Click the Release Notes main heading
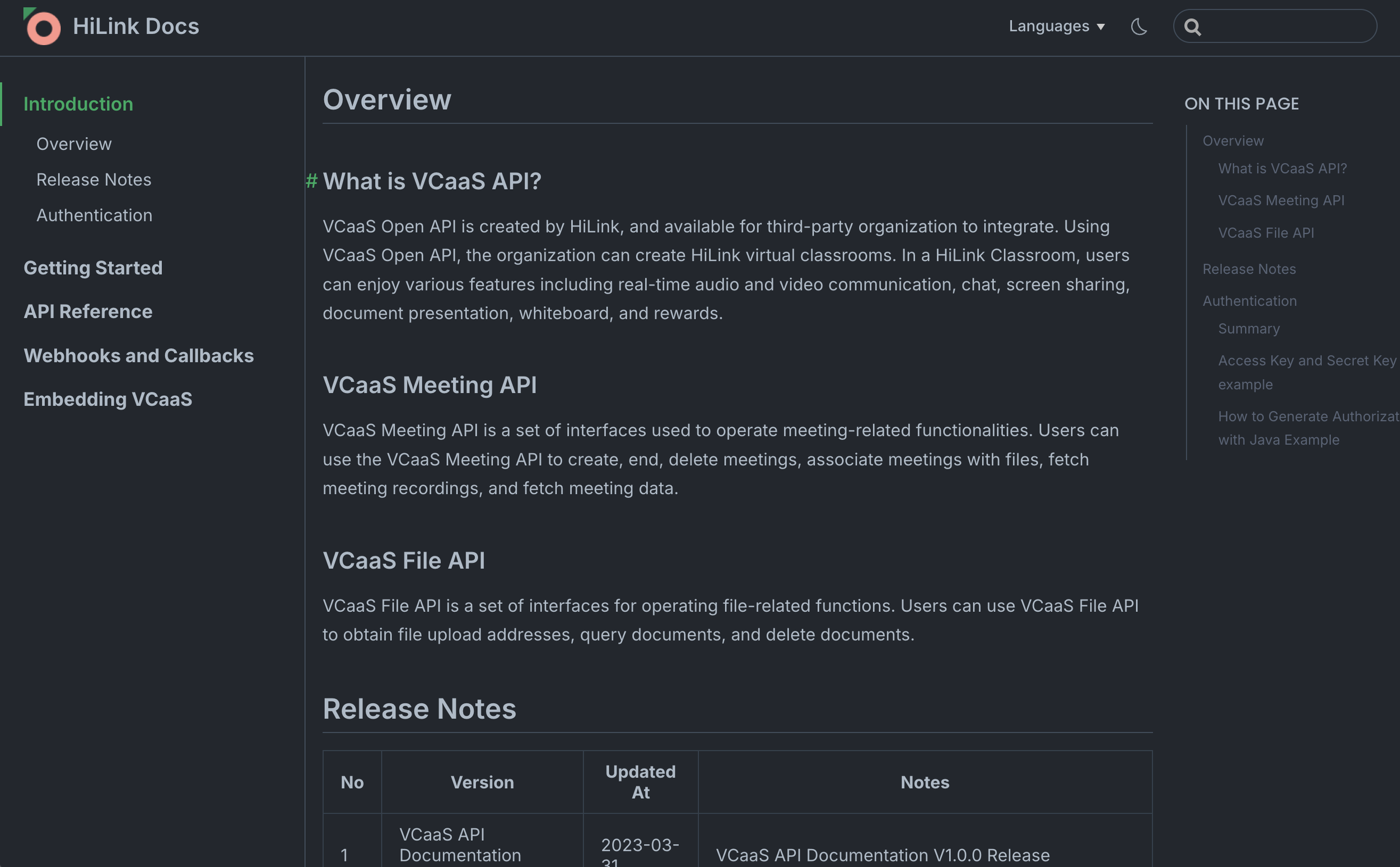Image resolution: width=1400 pixels, height=867 pixels. (x=419, y=709)
